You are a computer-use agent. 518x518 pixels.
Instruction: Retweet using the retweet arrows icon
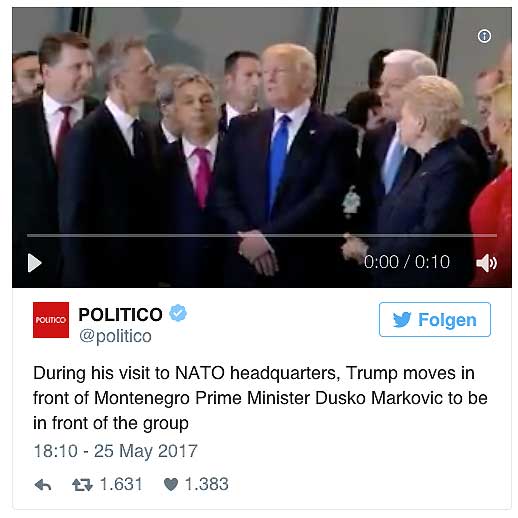(x=82, y=484)
